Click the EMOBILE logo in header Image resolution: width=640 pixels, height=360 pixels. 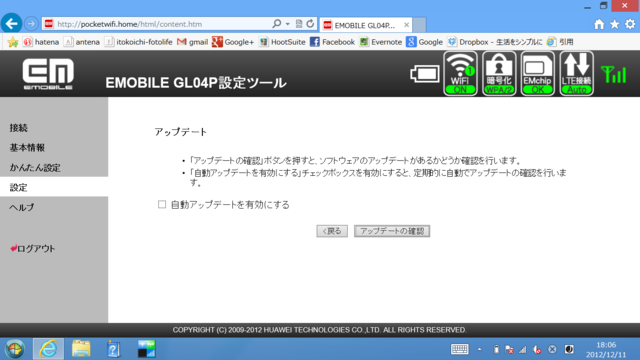pyautogui.click(x=48, y=73)
